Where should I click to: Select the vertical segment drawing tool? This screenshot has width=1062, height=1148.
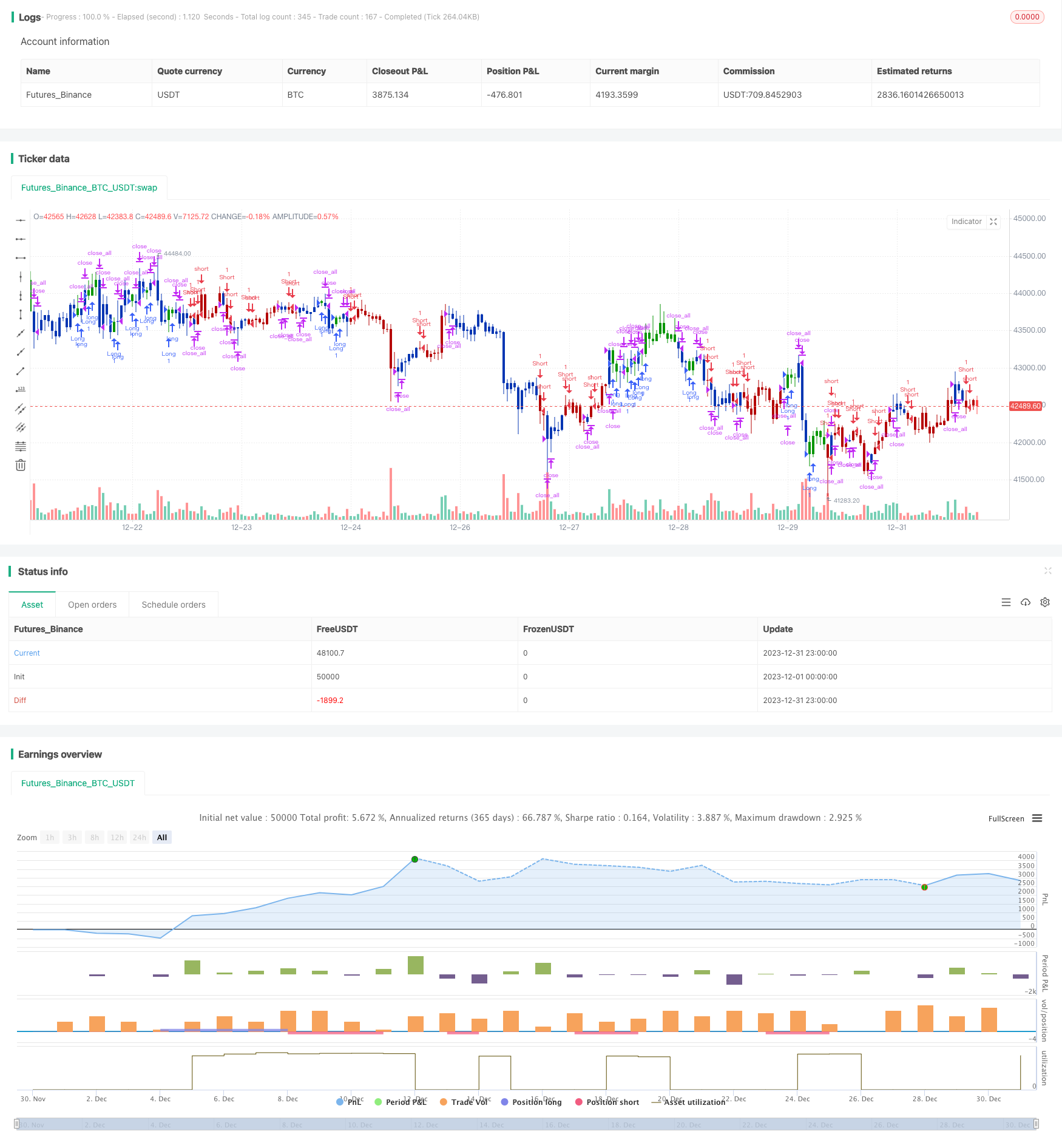click(21, 314)
